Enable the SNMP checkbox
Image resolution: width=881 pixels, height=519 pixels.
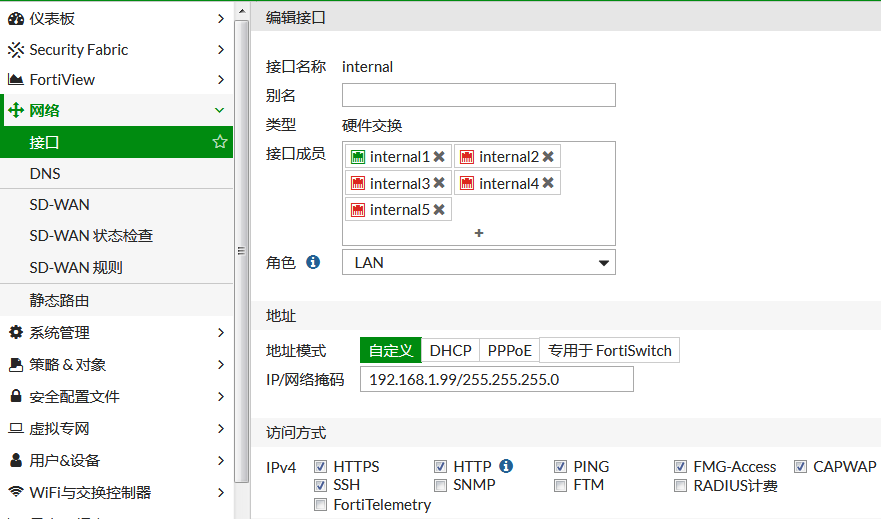[440, 485]
